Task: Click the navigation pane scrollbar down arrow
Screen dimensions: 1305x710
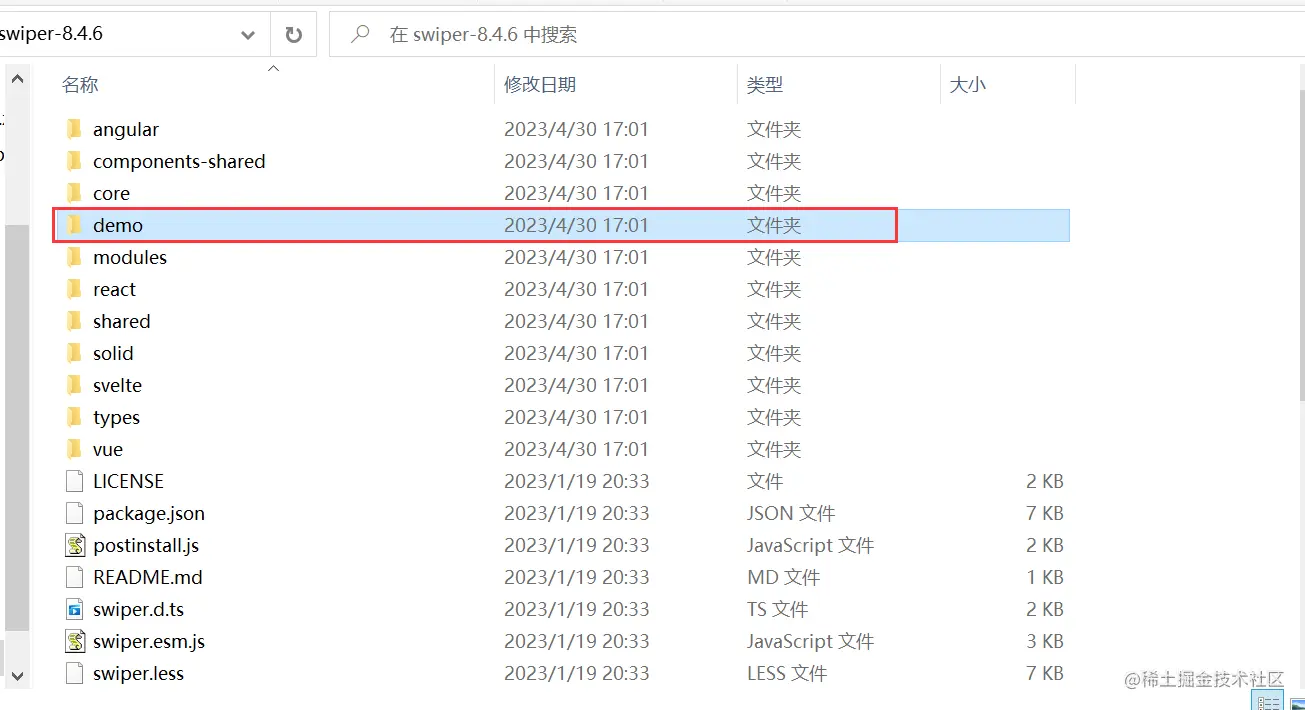Action: pyautogui.click(x=17, y=675)
